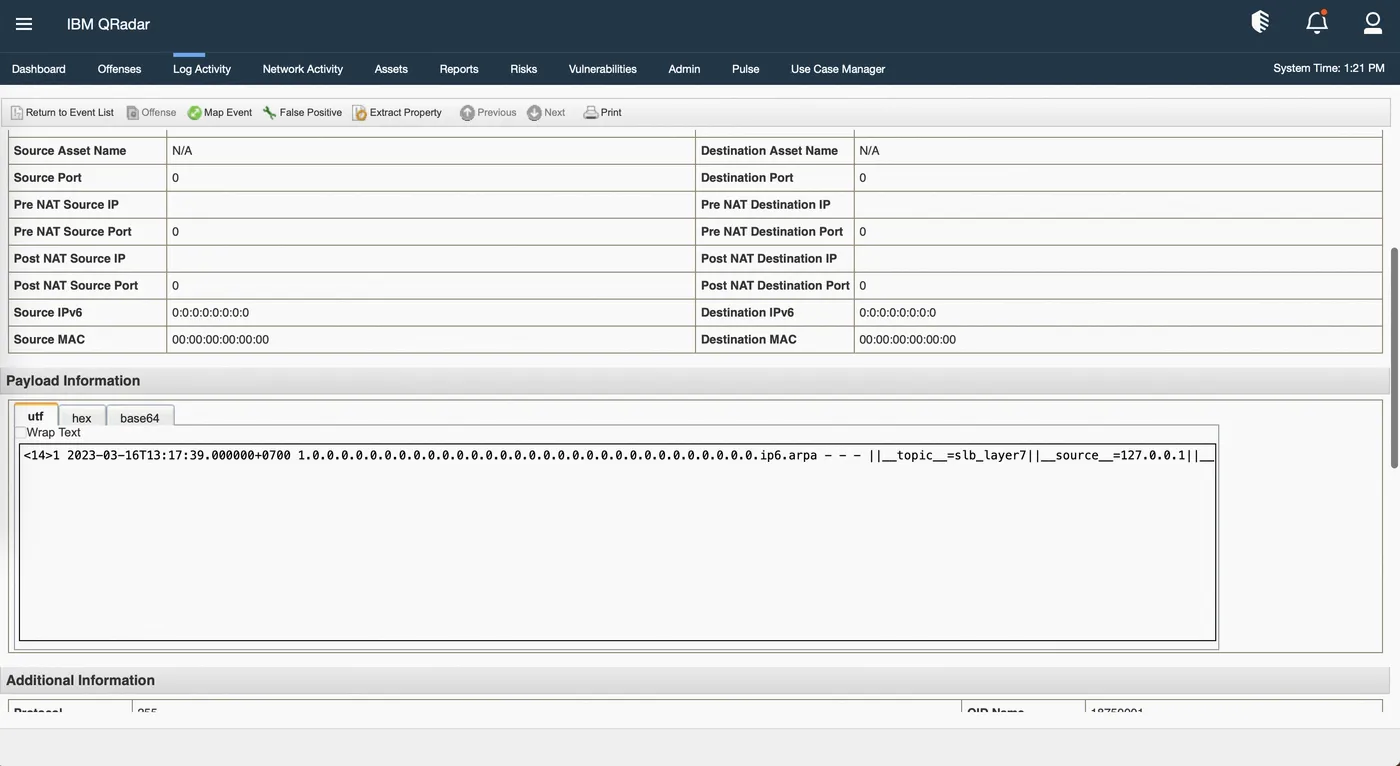1400x766 pixels.
Task: Open the Vulnerabilities tab
Action: pyautogui.click(x=603, y=69)
